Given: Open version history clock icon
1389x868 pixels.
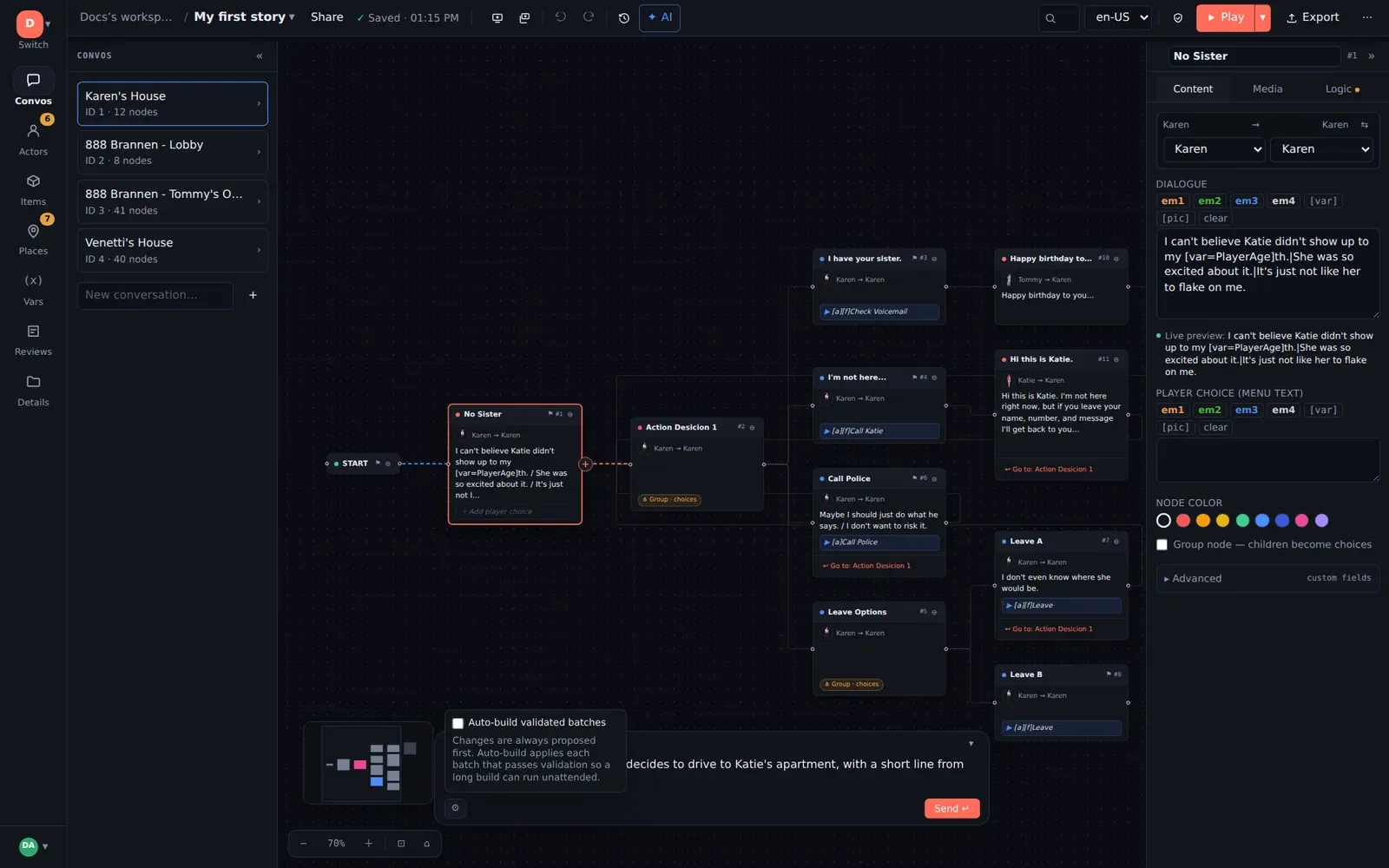Looking at the screenshot, I should click(x=623, y=17).
